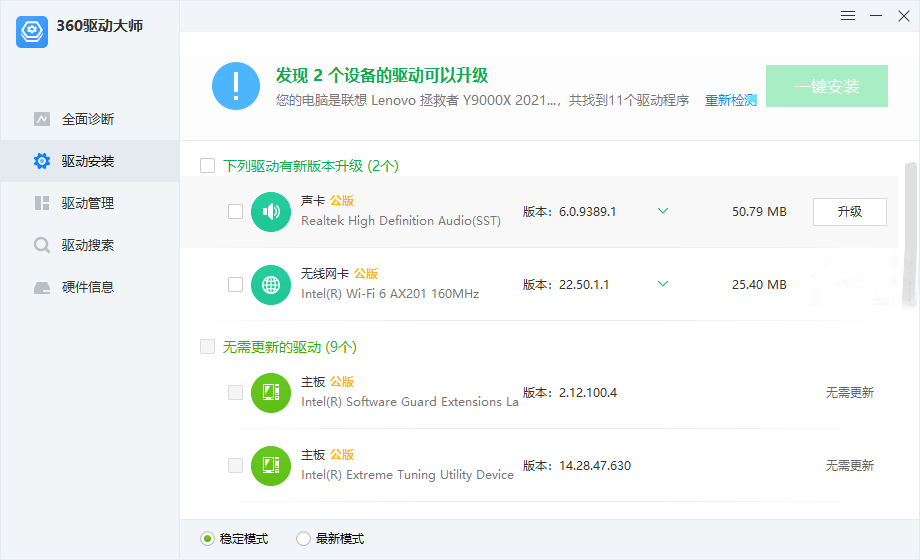Click the Realtek sound card speaker icon
The width and height of the screenshot is (920, 560).
[271, 212]
